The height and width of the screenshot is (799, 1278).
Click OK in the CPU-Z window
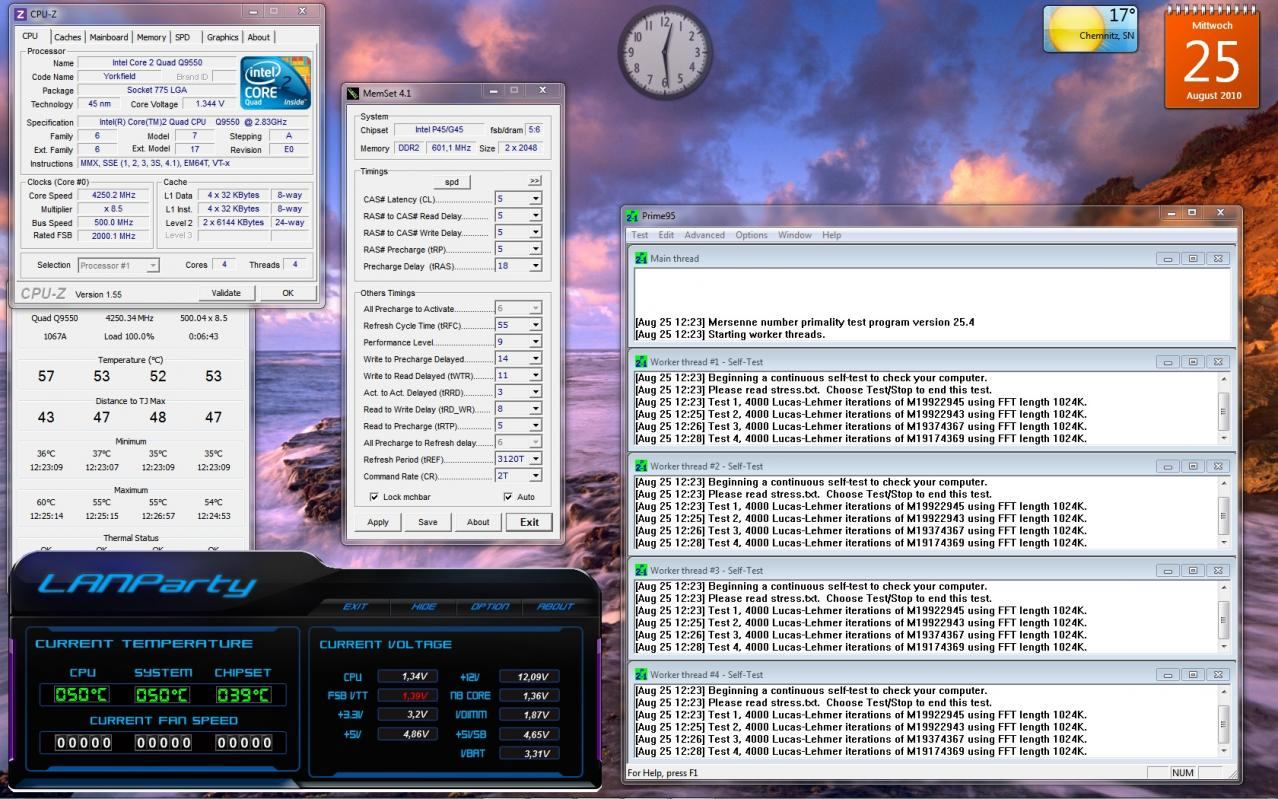coord(287,293)
